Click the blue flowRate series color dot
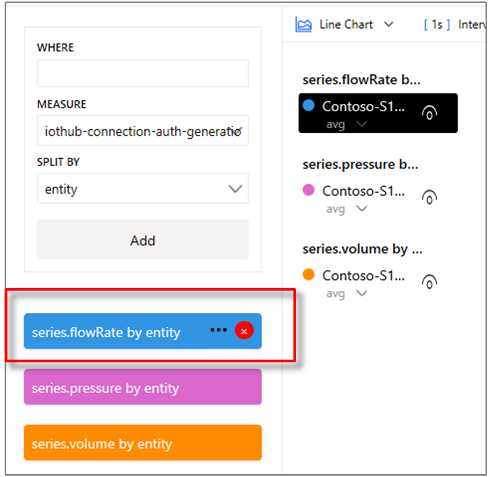Viewport: 488px width, 477px height. 308,105
